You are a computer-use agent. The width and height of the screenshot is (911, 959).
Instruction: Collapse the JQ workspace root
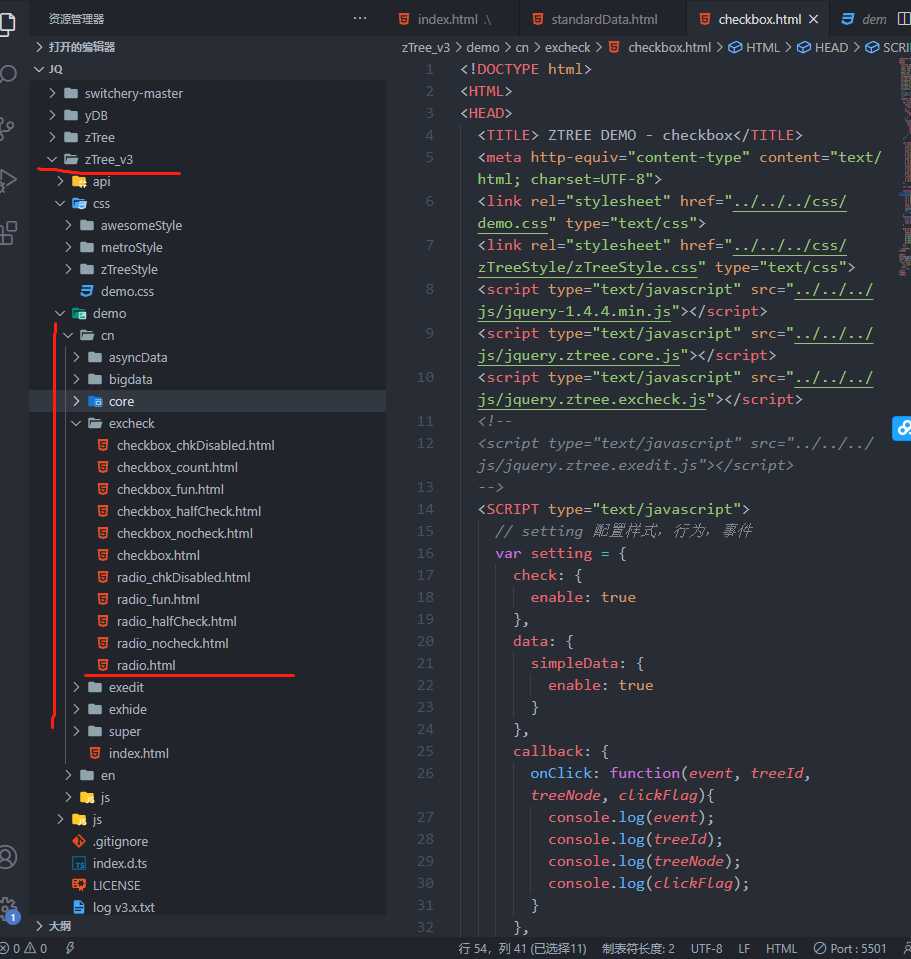39,69
